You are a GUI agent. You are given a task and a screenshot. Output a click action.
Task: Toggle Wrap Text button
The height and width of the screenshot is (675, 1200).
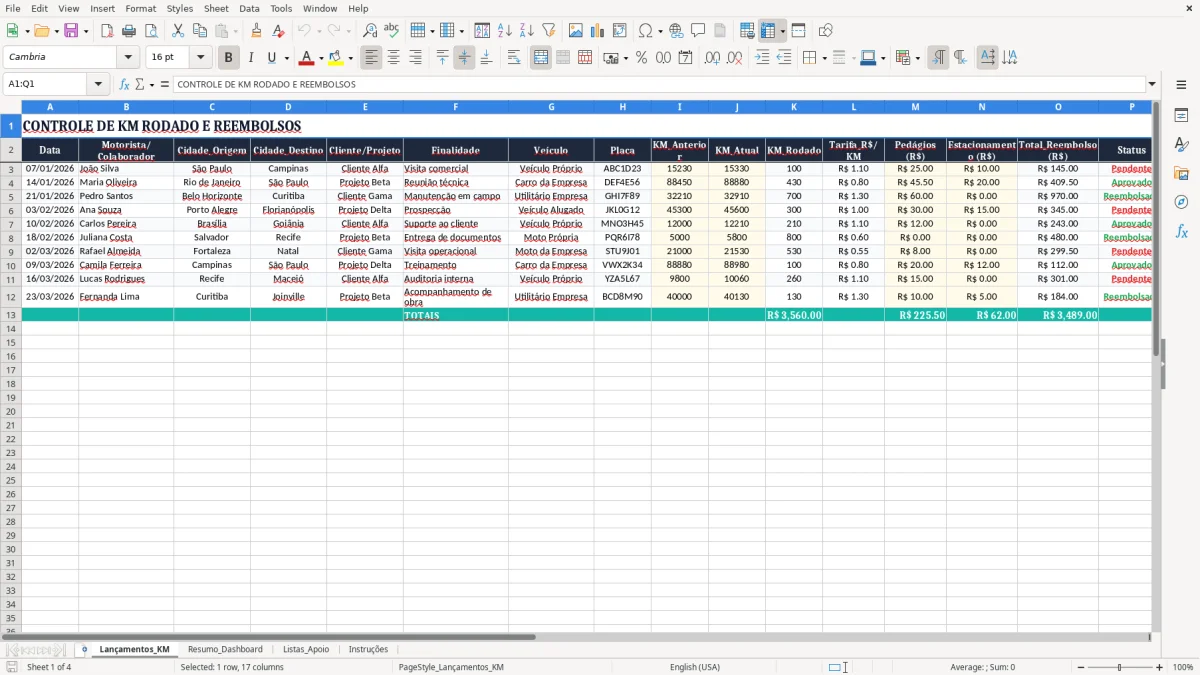(x=514, y=58)
